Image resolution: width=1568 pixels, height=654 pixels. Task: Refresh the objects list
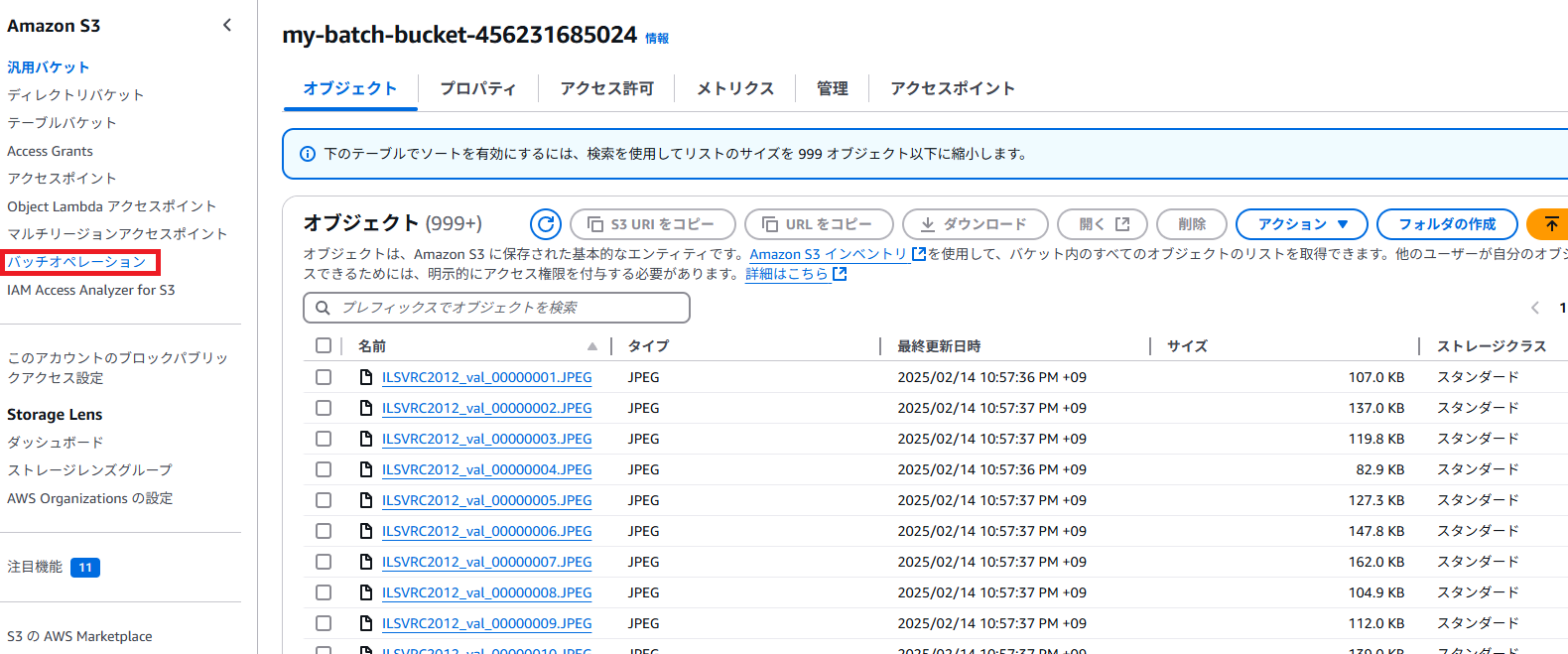coord(546,224)
